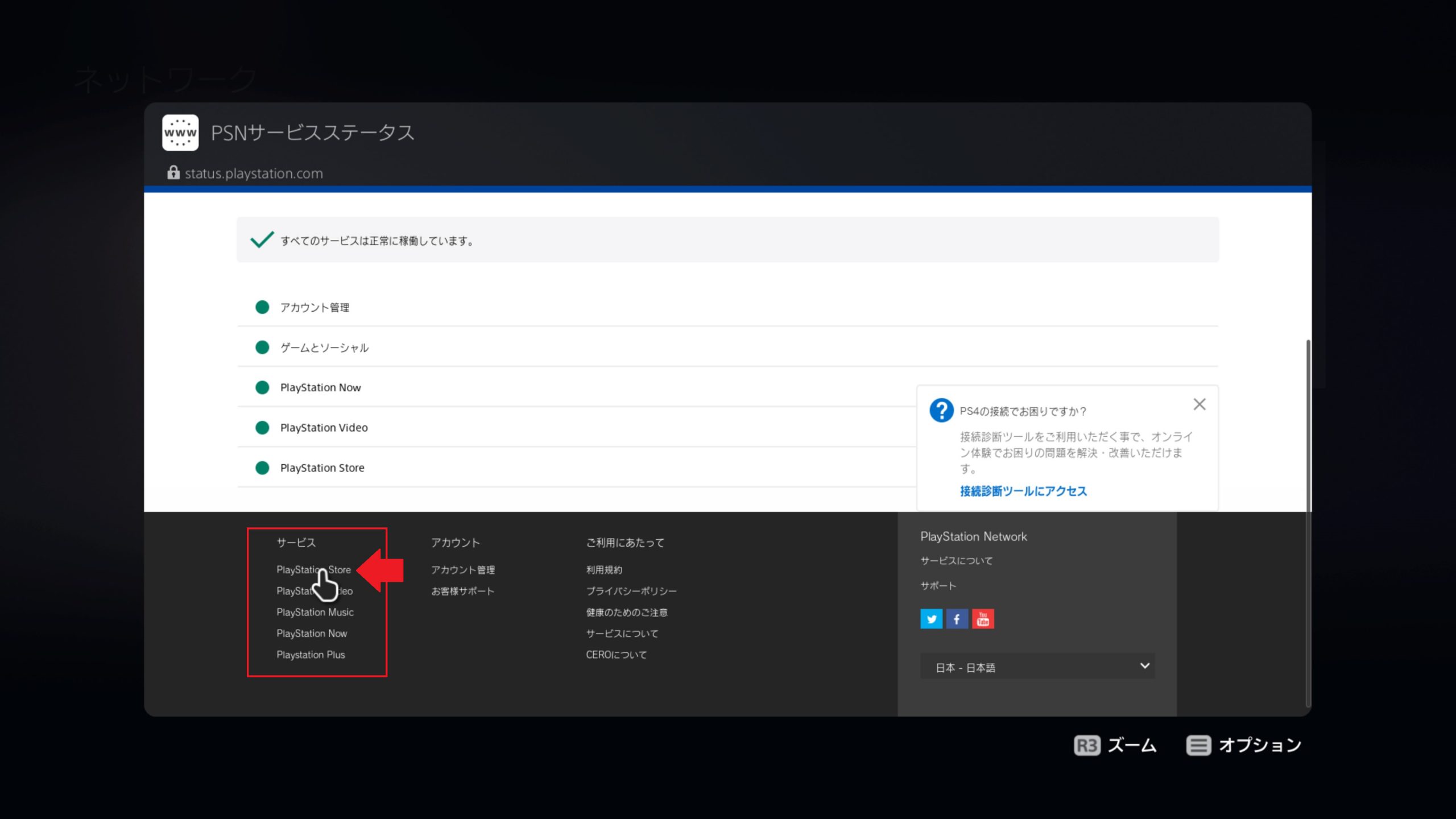Open アカウント管理 footer link
Screen dimensions: 1456x819
463,569
